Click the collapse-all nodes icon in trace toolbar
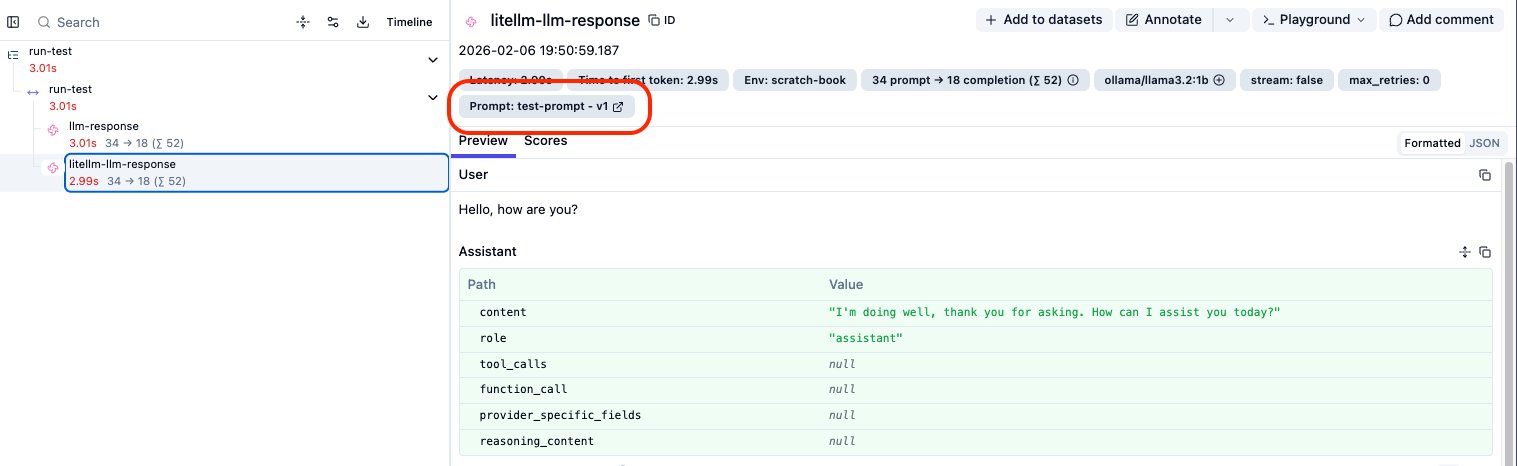This screenshot has height=466, width=1517. click(303, 22)
